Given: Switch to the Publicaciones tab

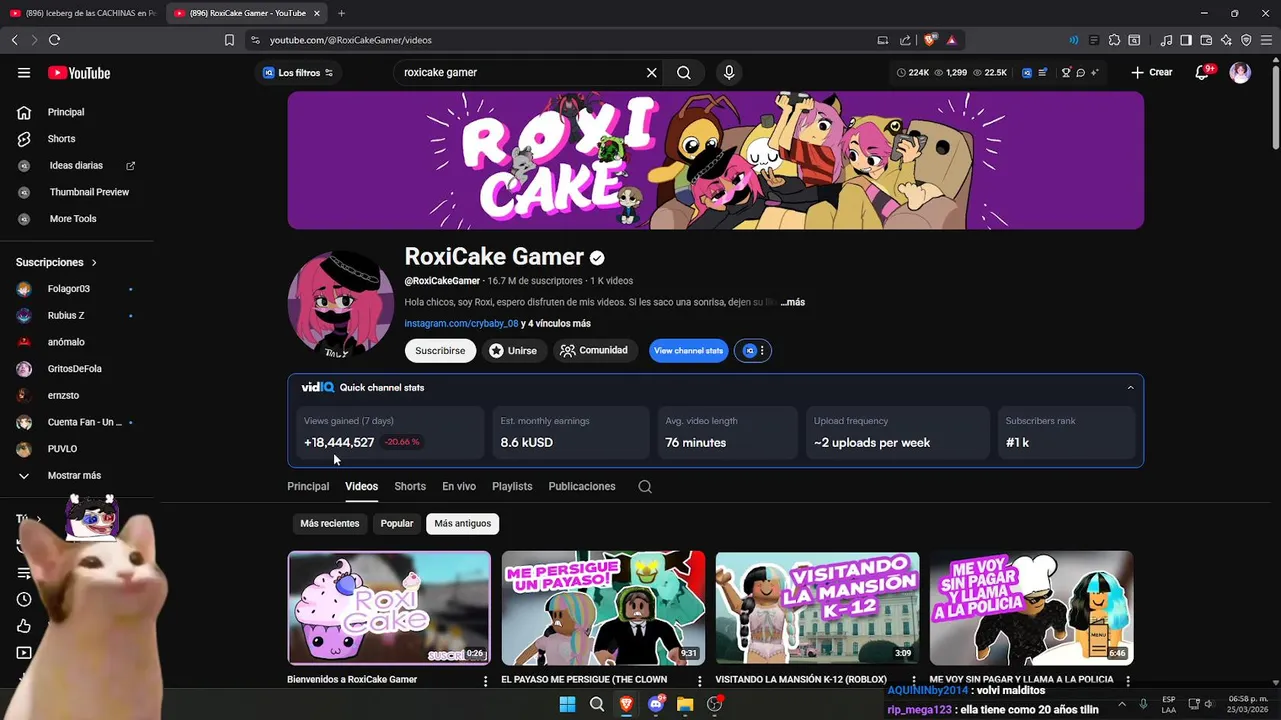Looking at the screenshot, I should 582,487.
